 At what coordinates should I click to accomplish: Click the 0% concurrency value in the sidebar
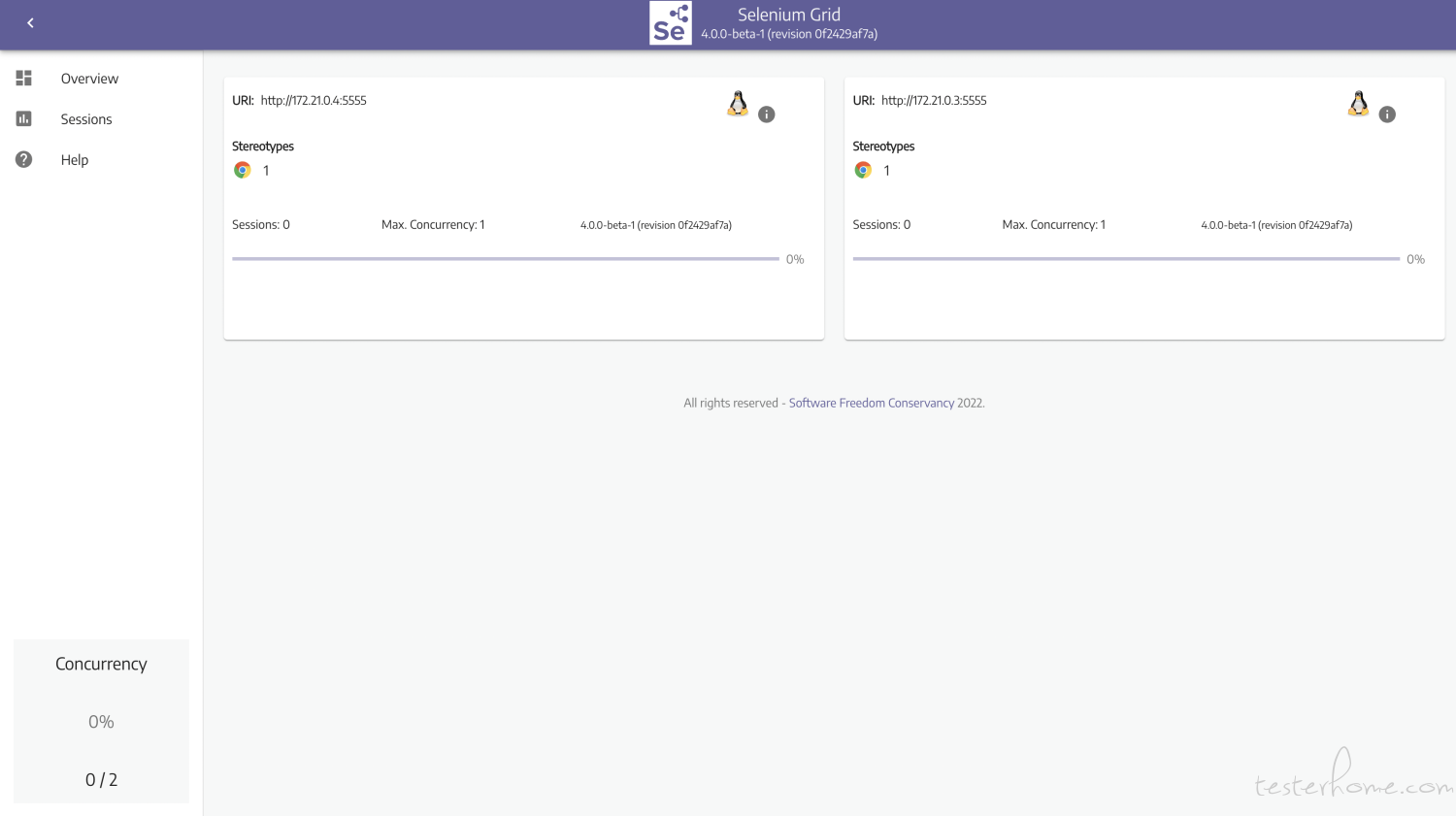click(x=101, y=722)
